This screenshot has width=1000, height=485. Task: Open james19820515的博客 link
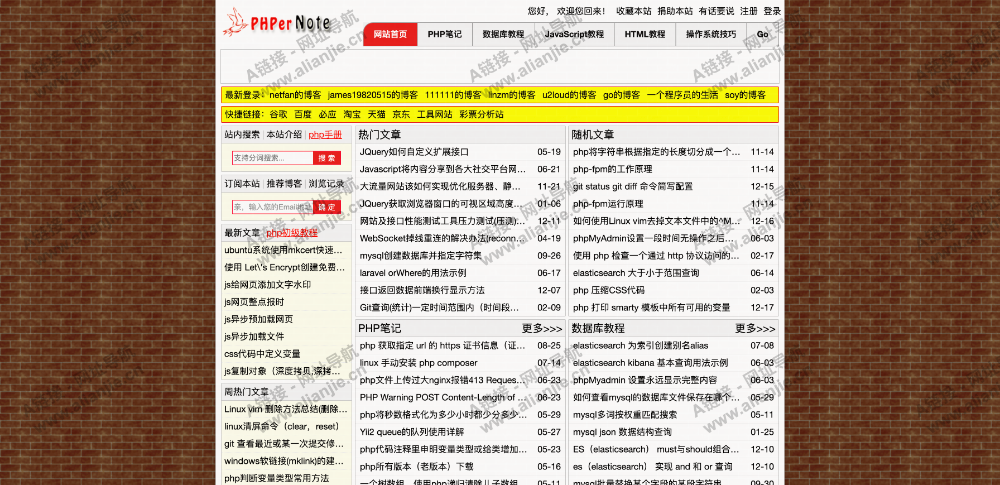(x=373, y=95)
